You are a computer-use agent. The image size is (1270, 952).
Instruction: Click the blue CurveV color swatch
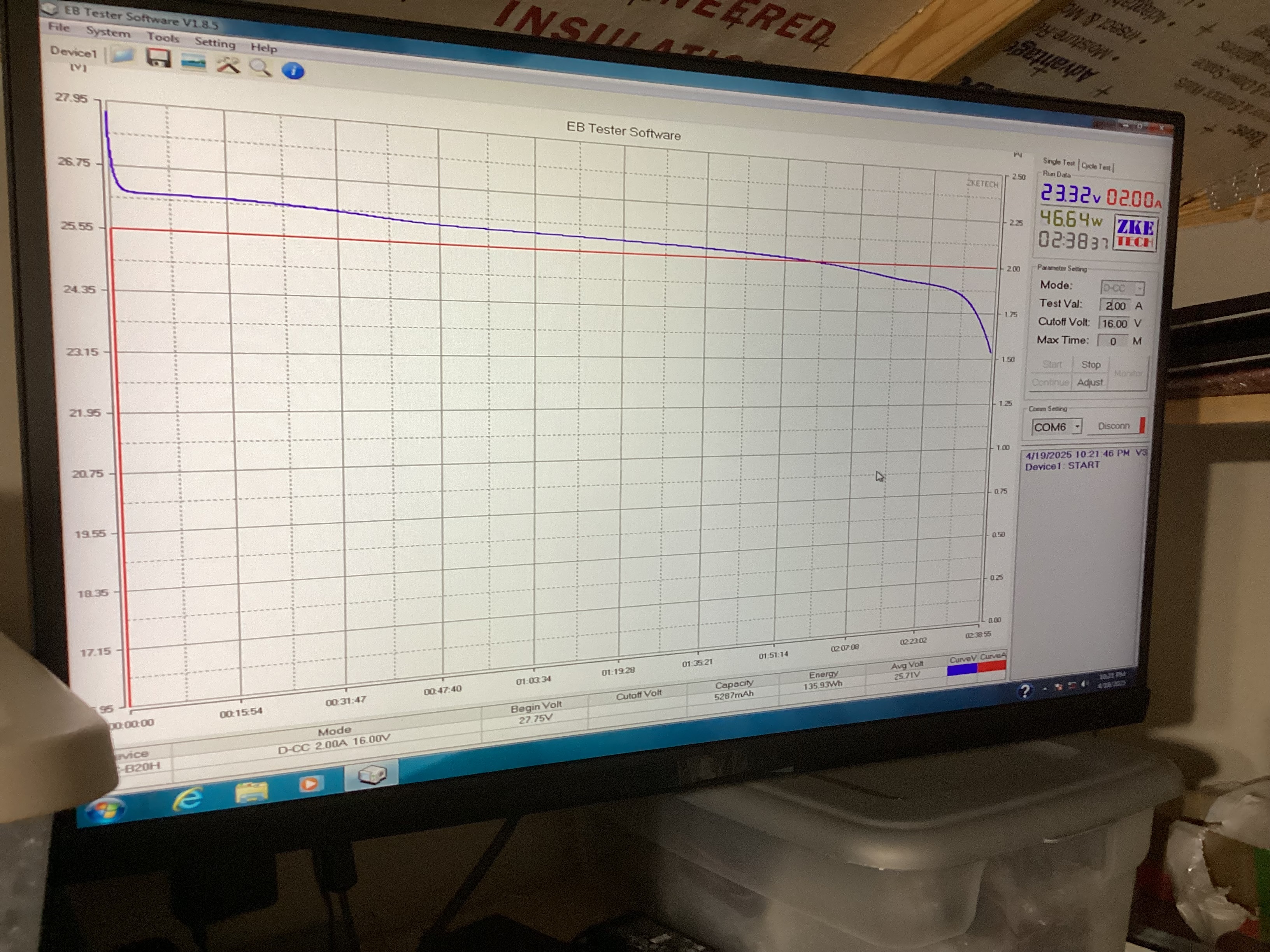962,669
